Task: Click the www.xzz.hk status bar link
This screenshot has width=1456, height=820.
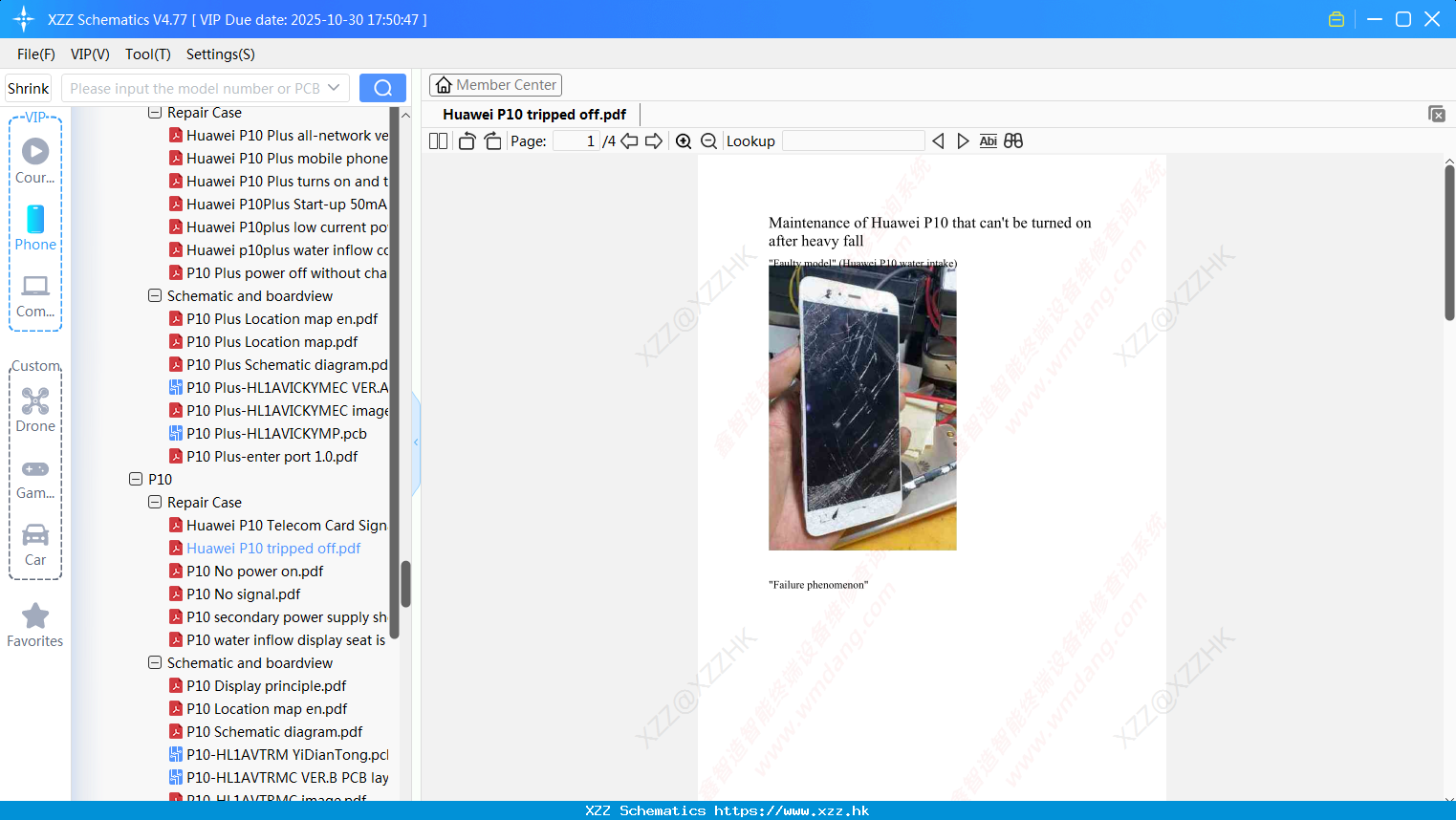Action: pyautogui.click(x=792, y=810)
